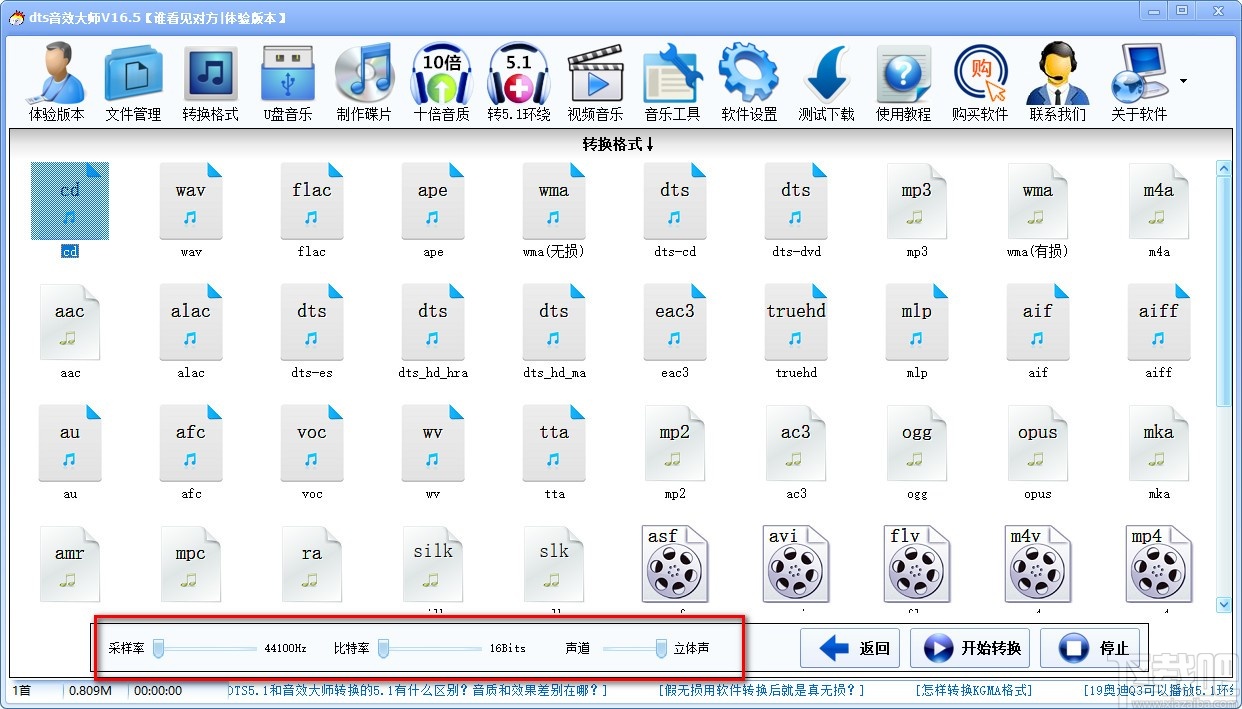1242x709 pixels.
Task: Select the dts-cd output format
Action: click(674, 200)
